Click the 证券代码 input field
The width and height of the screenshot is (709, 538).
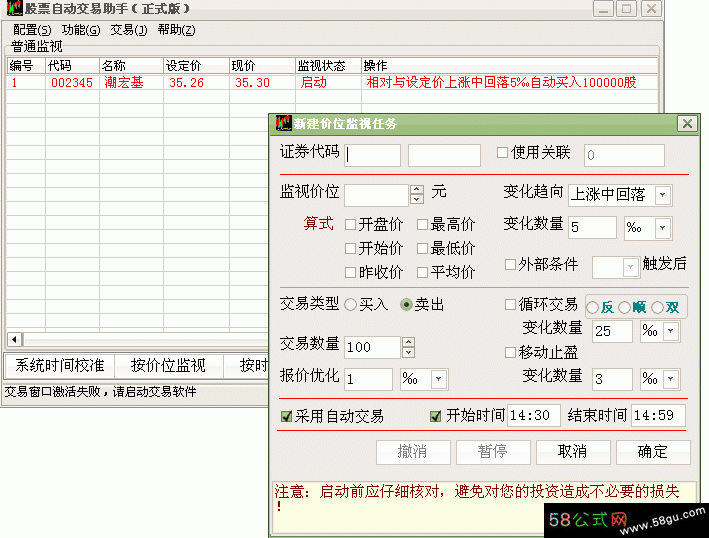pyautogui.click(x=372, y=155)
